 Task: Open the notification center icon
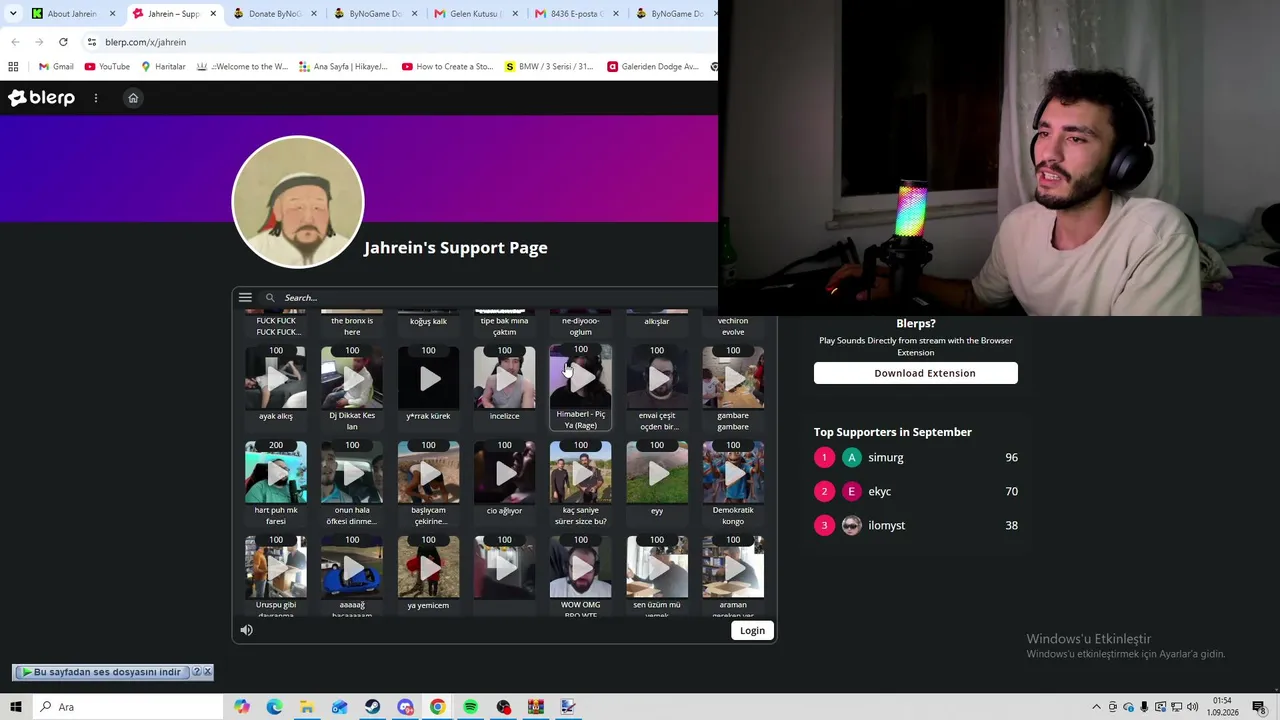click(x=1259, y=707)
